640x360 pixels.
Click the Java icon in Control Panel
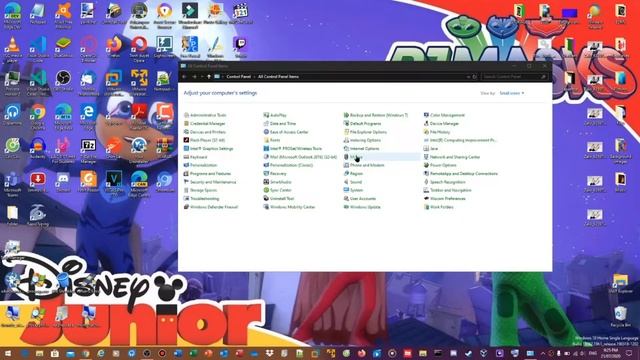[426, 149]
